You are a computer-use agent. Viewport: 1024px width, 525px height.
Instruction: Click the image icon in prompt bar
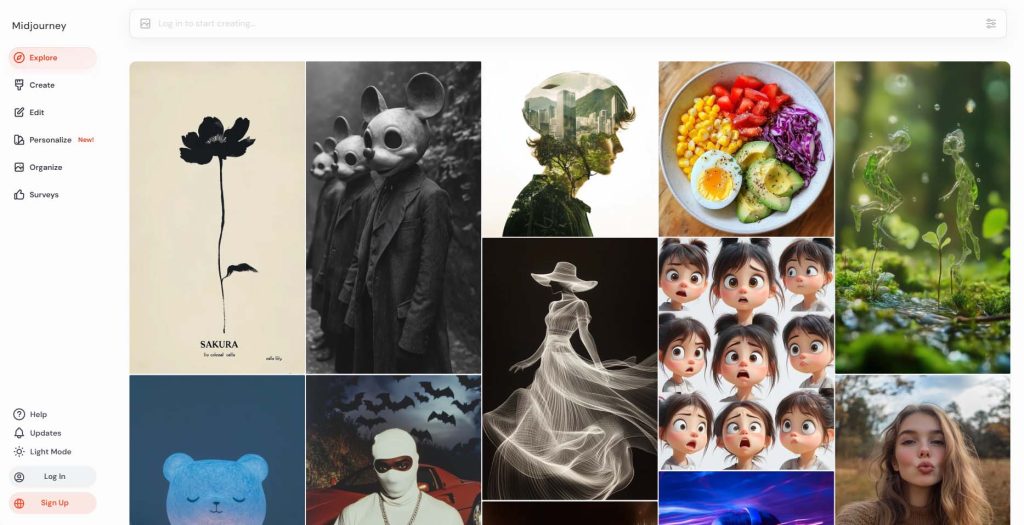(145, 24)
